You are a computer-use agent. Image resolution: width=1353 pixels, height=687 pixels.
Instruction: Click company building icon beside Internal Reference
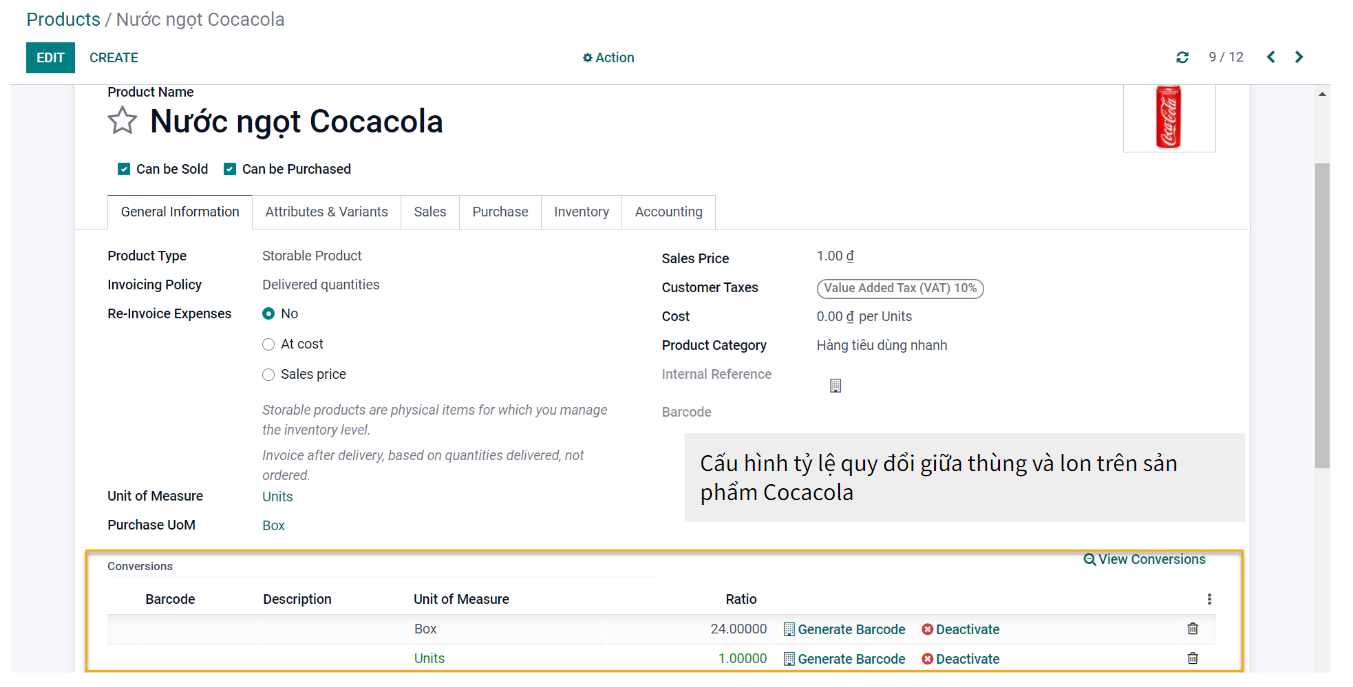coord(835,386)
